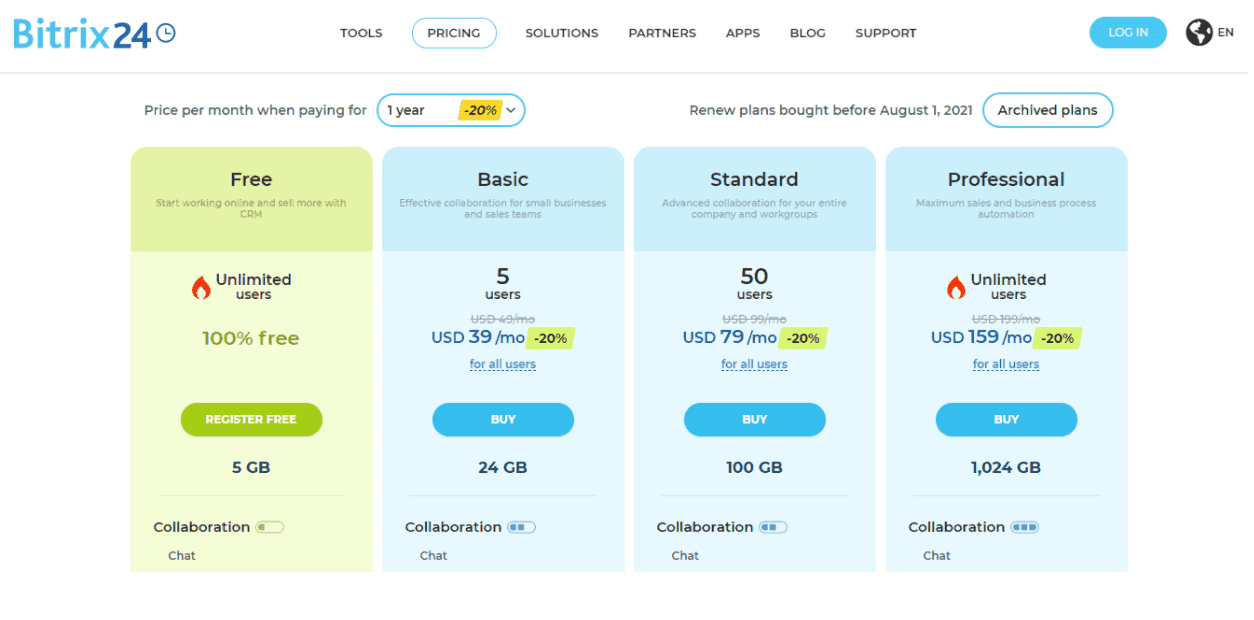1254x620 pixels.
Task: Open Archived plans
Action: coord(1048,110)
